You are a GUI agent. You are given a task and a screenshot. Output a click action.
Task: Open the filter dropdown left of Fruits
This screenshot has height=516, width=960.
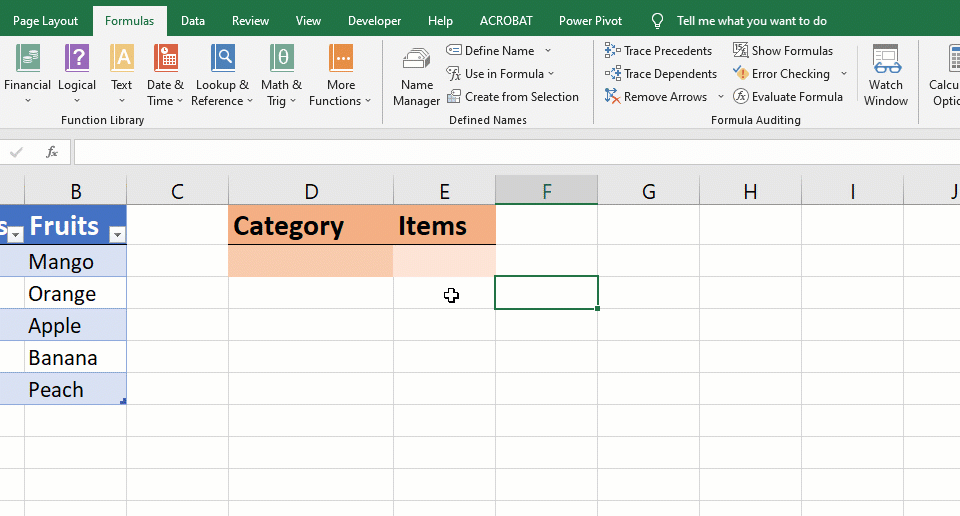[x=15, y=234]
